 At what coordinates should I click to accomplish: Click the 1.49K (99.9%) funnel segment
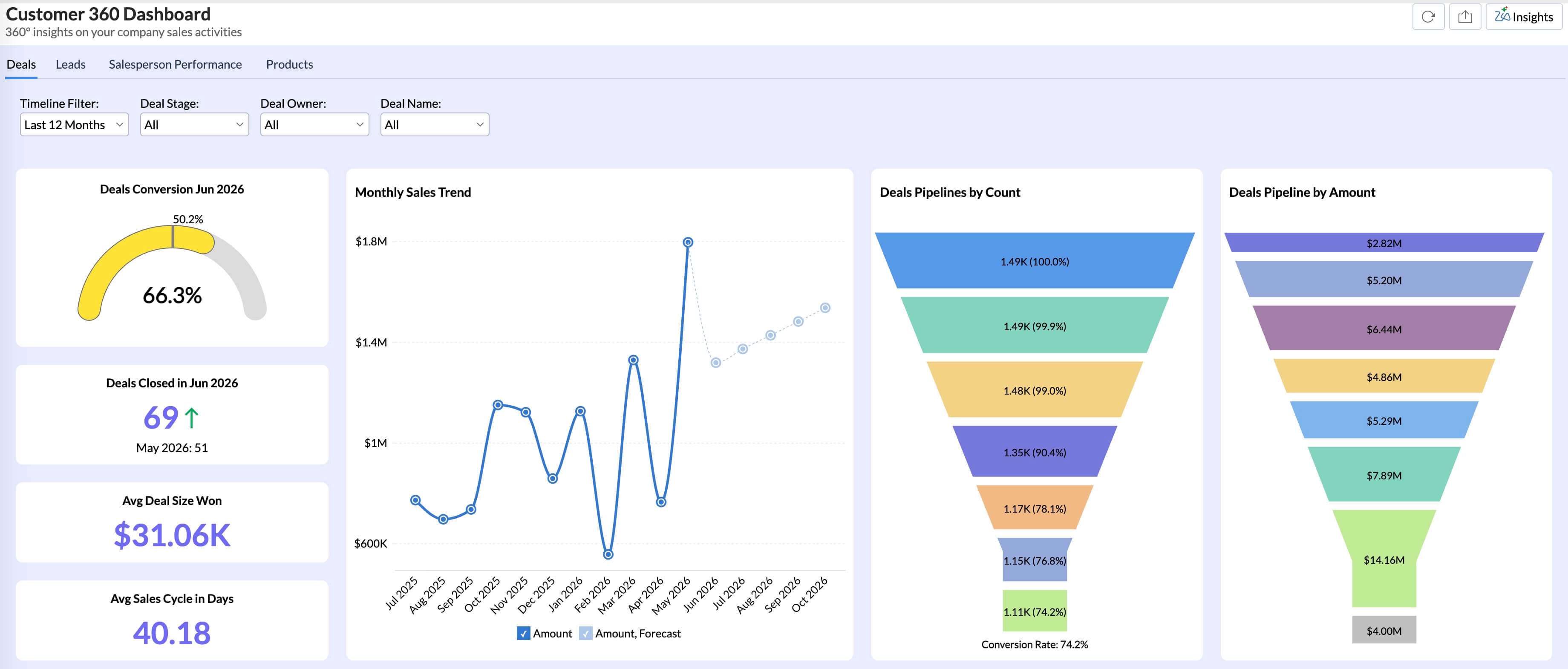coord(1035,325)
